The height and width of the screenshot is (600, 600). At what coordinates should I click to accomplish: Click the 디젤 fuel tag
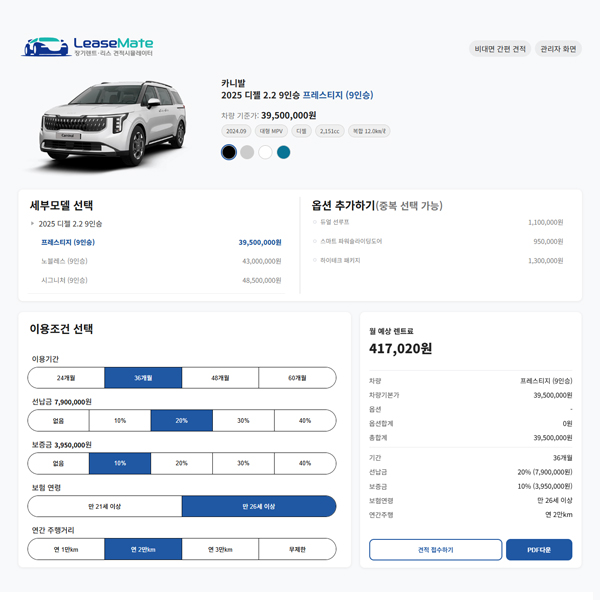click(x=301, y=131)
